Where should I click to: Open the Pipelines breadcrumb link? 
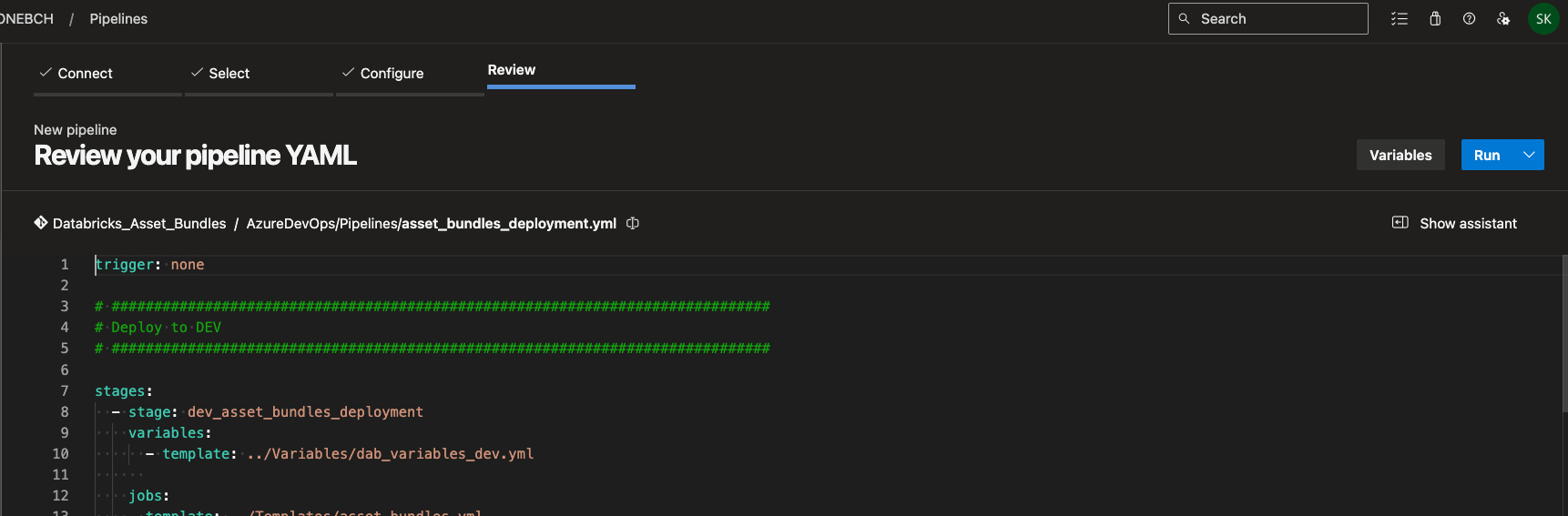pyautogui.click(x=118, y=19)
